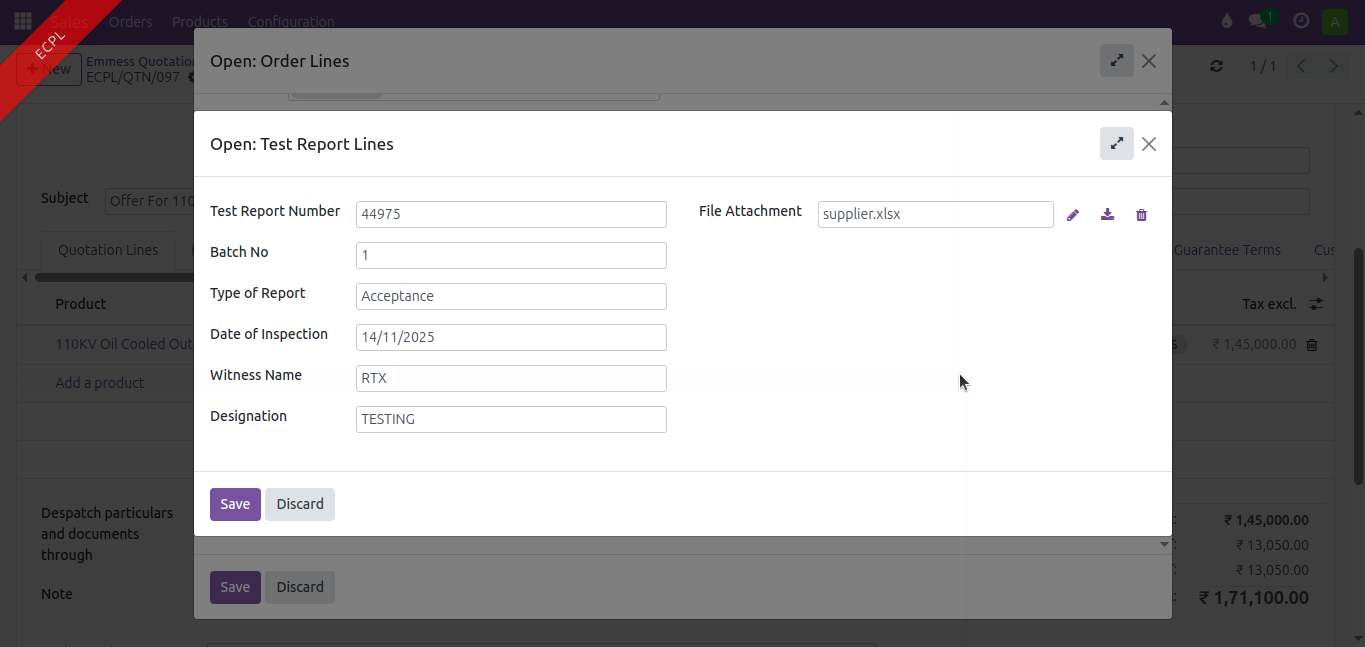Discard changes in Test Report Lines
1365x647 pixels.
[x=300, y=504]
